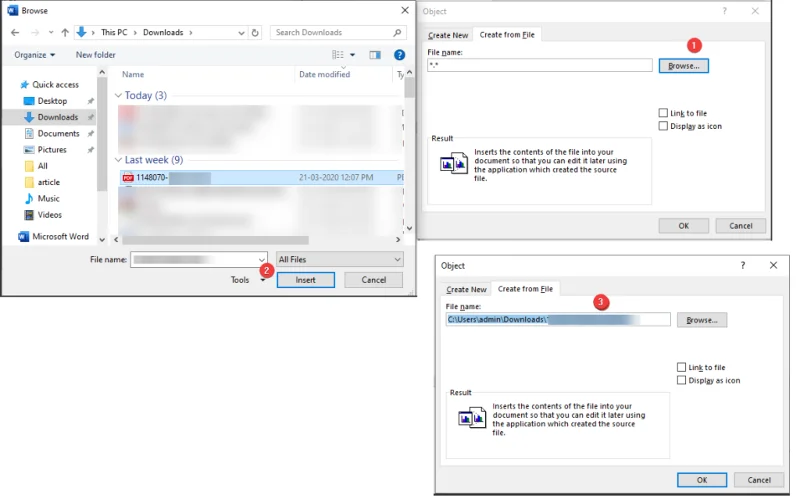Screen dimensions: 800x499
Task: Open the 'article' folder in navigation pane
Action: tap(42, 183)
